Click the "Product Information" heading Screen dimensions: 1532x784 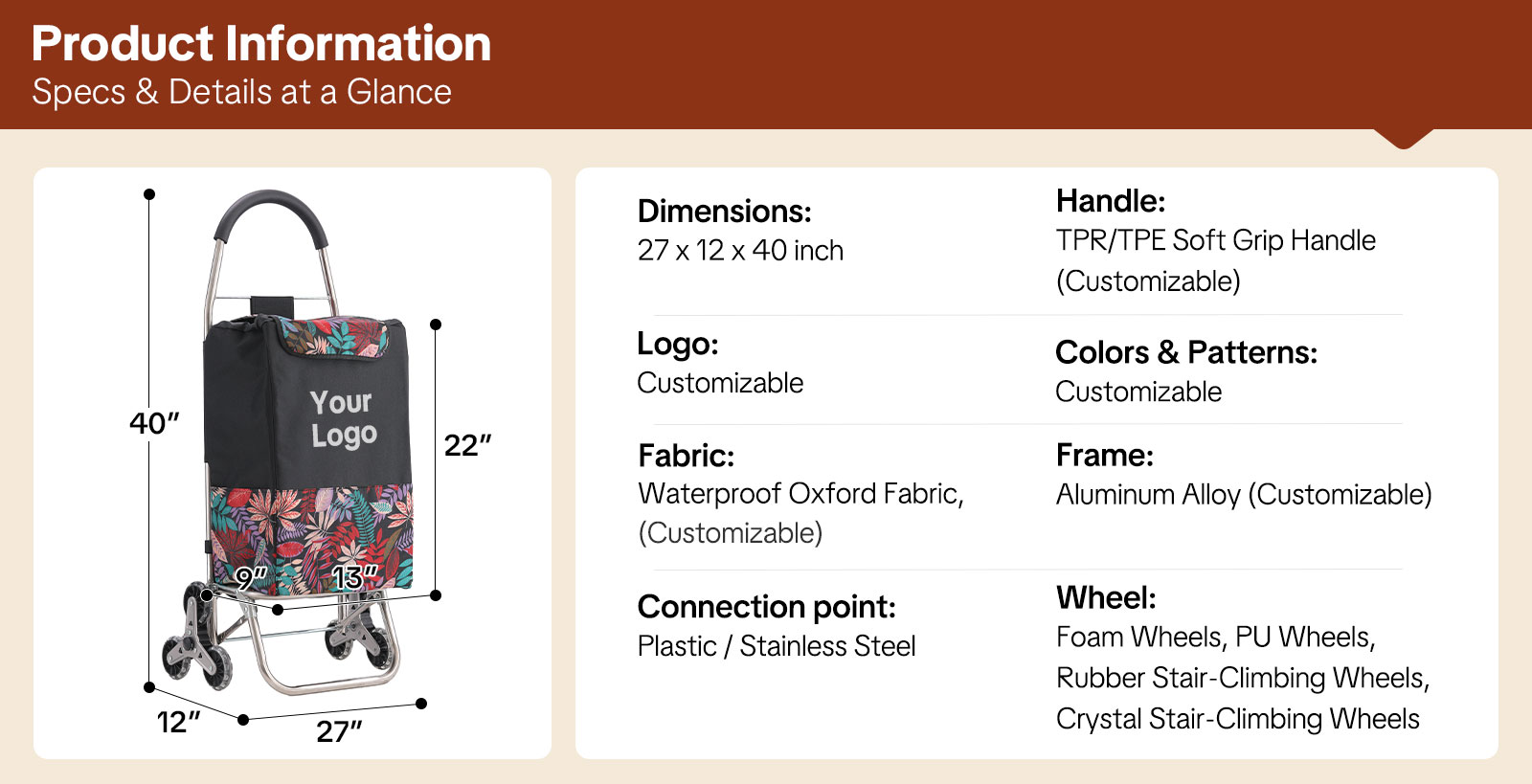coord(261,44)
